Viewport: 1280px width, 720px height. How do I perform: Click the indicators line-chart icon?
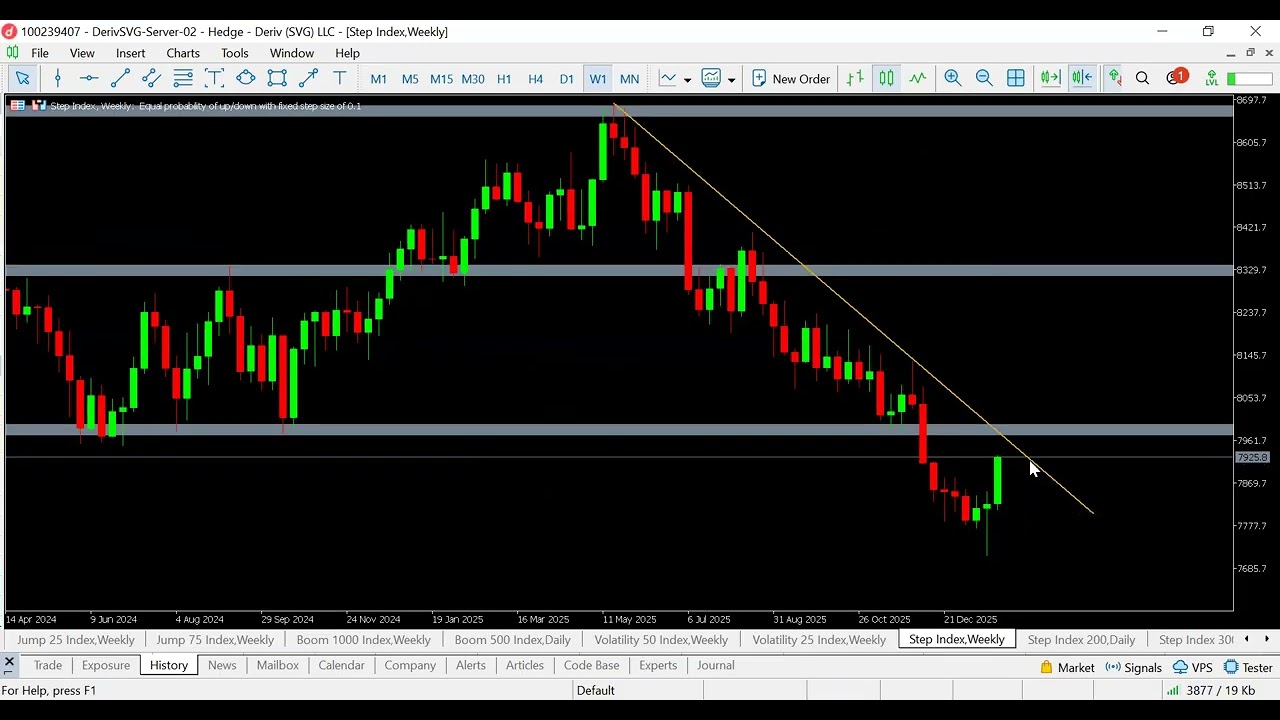coord(667,78)
